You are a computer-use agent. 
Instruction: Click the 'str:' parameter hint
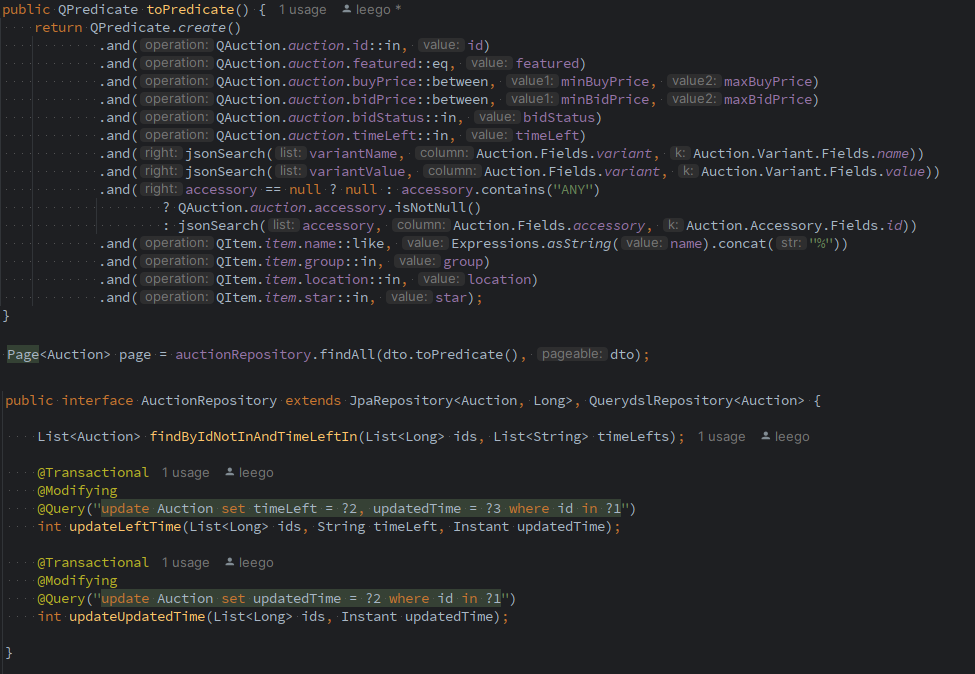[791, 243]
